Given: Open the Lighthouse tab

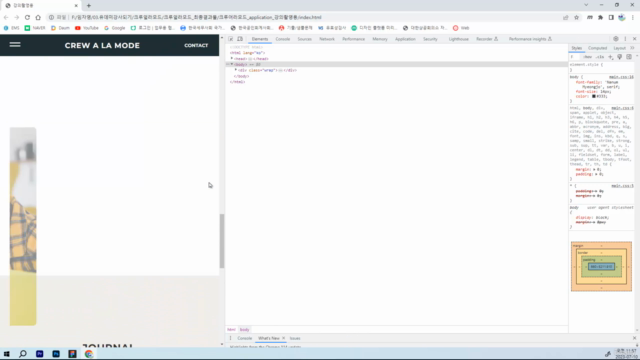Looking at the screenshot, I should click(x=459, y=39).
